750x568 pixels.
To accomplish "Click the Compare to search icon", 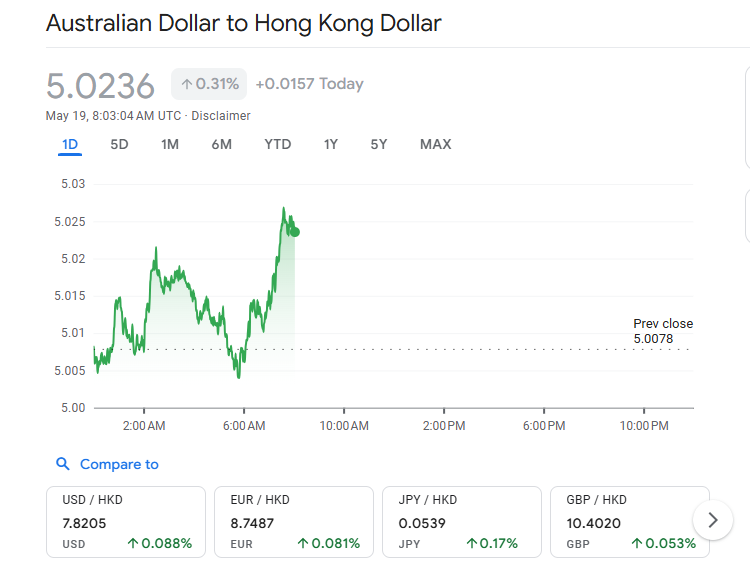I will point(63,464).
